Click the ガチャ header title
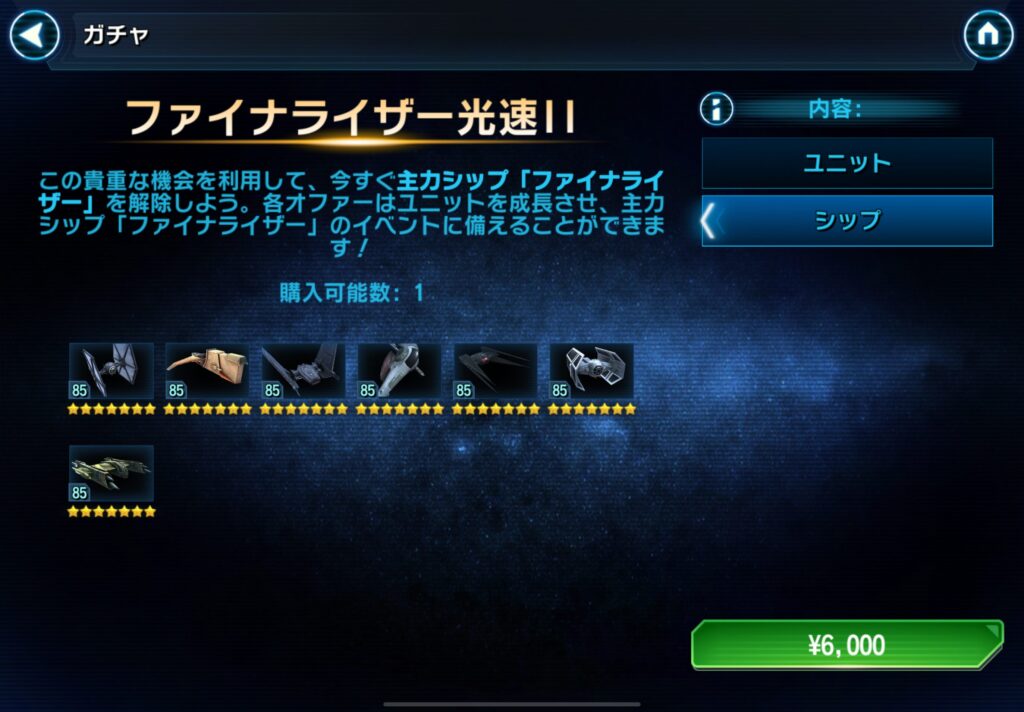 tap(116, 35)
